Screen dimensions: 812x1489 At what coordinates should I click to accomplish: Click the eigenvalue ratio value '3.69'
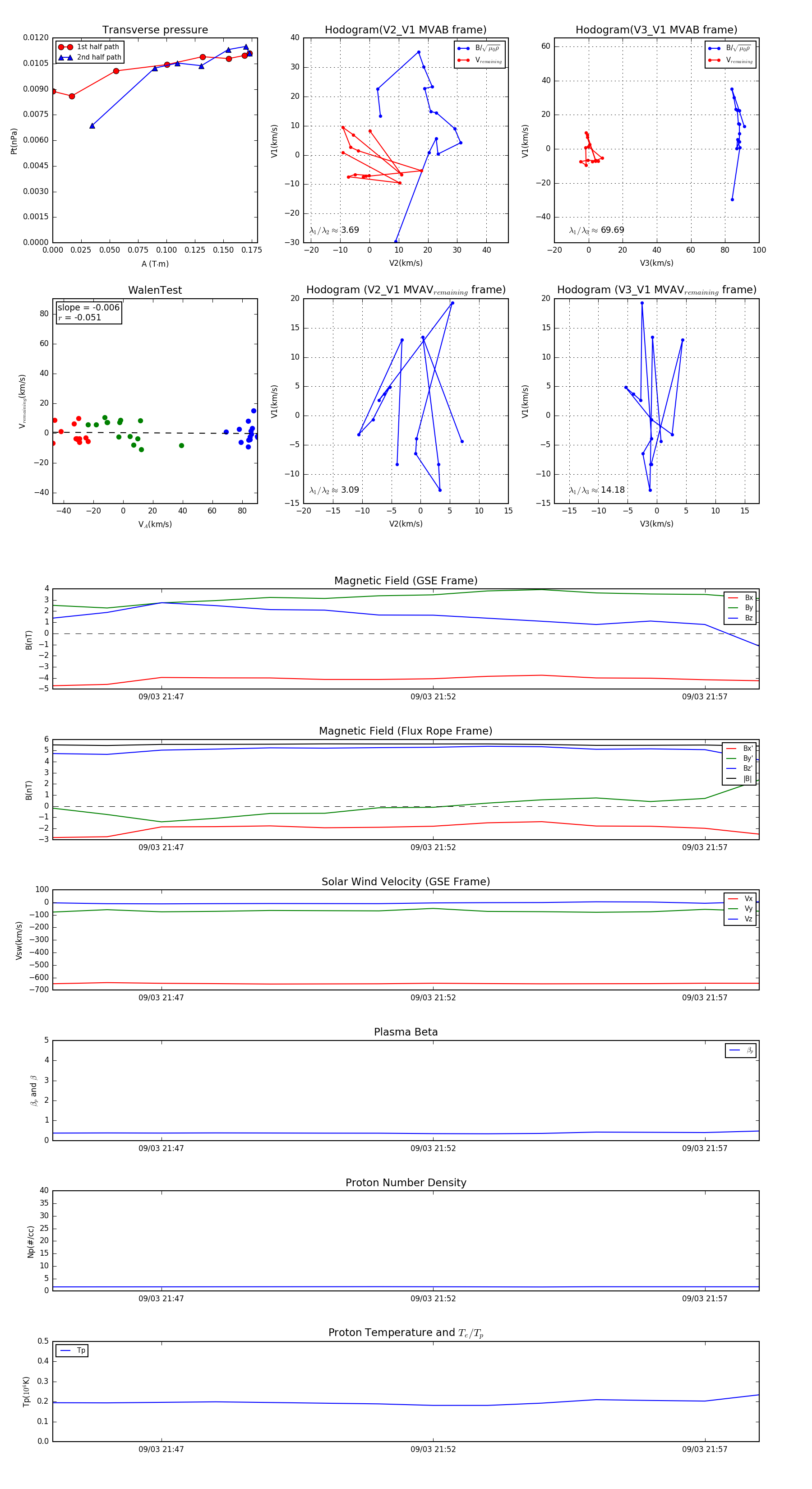click(350, 230)
